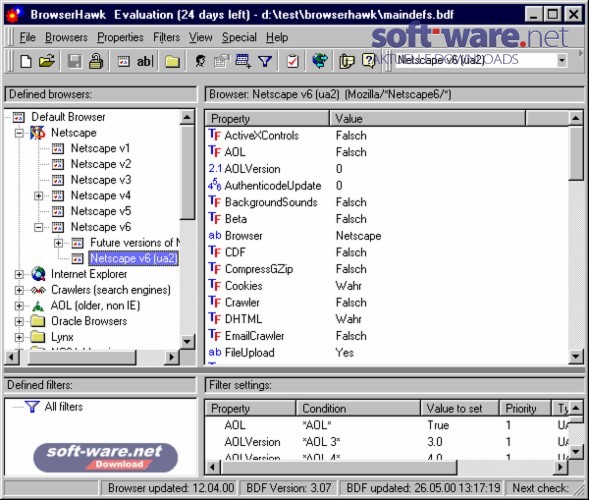
Task: Click the Oracle Browsers folder icon
Action: point(38,321)
